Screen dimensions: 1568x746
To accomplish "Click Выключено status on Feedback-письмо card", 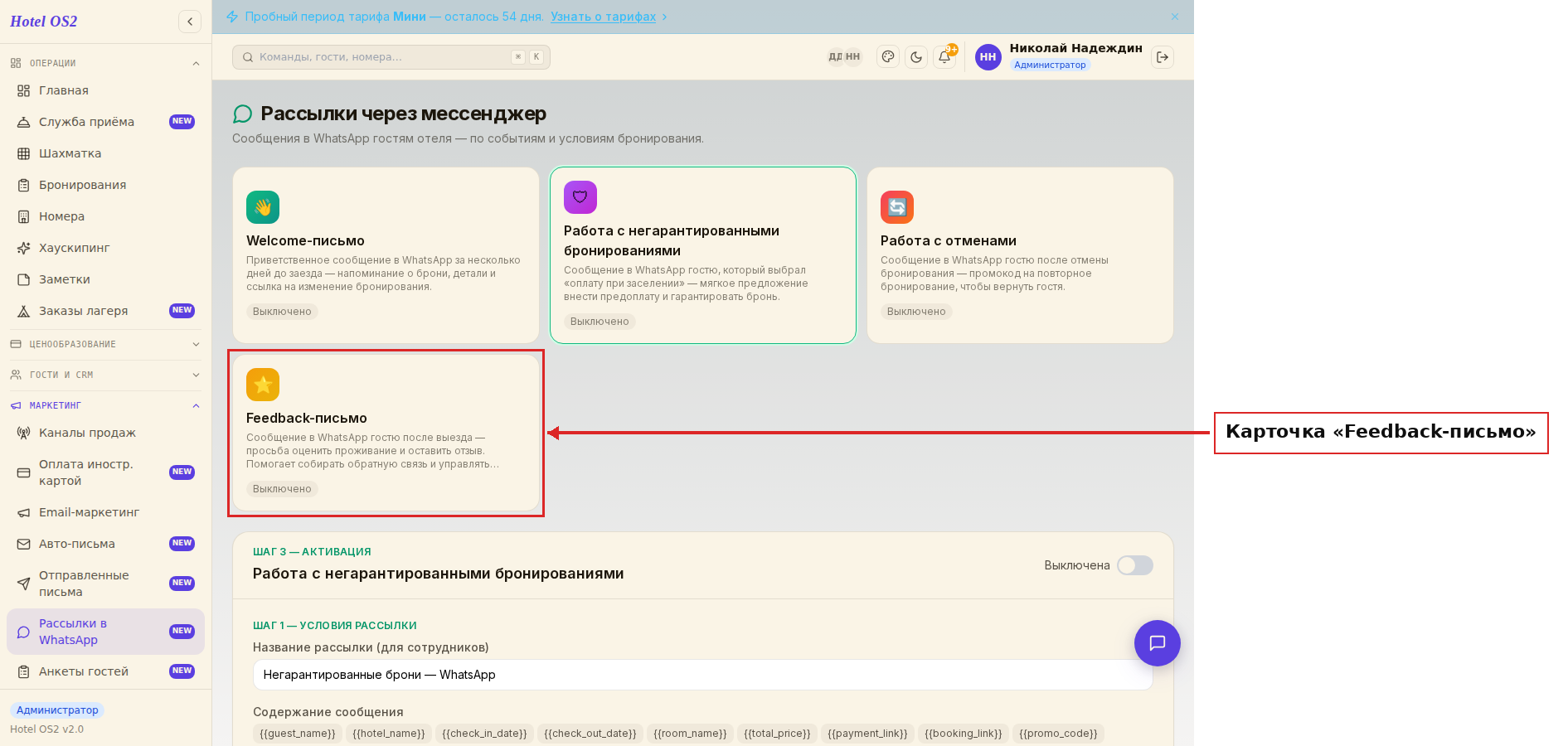I will pyautogui.click(x=282, y=489).
